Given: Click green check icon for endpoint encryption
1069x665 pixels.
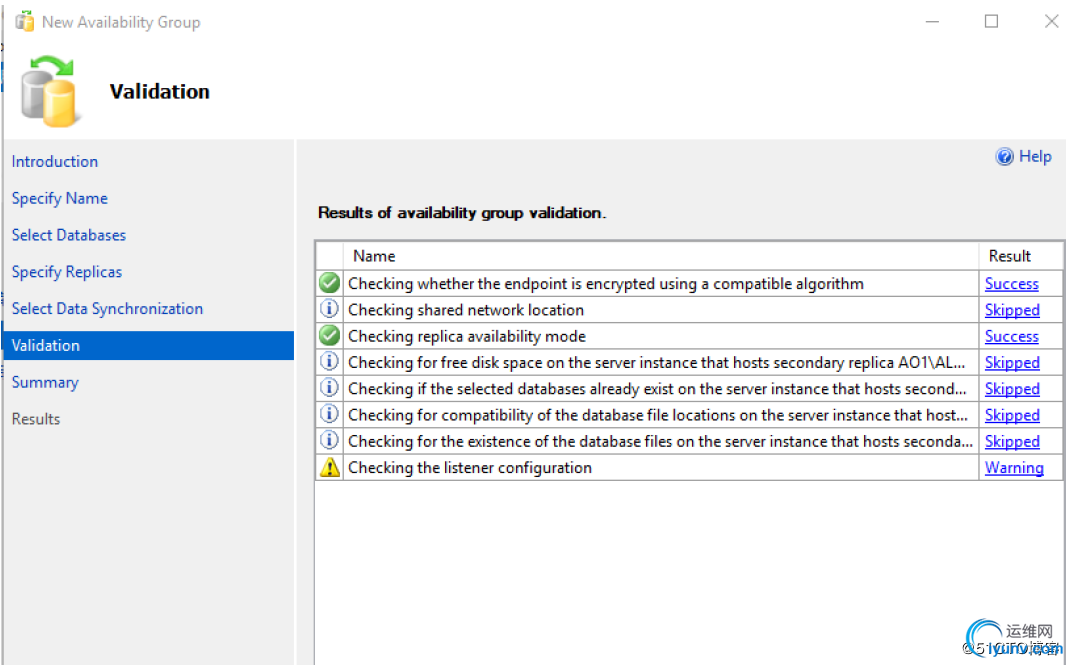Looking at the screenshot, I should click(329, 284).
